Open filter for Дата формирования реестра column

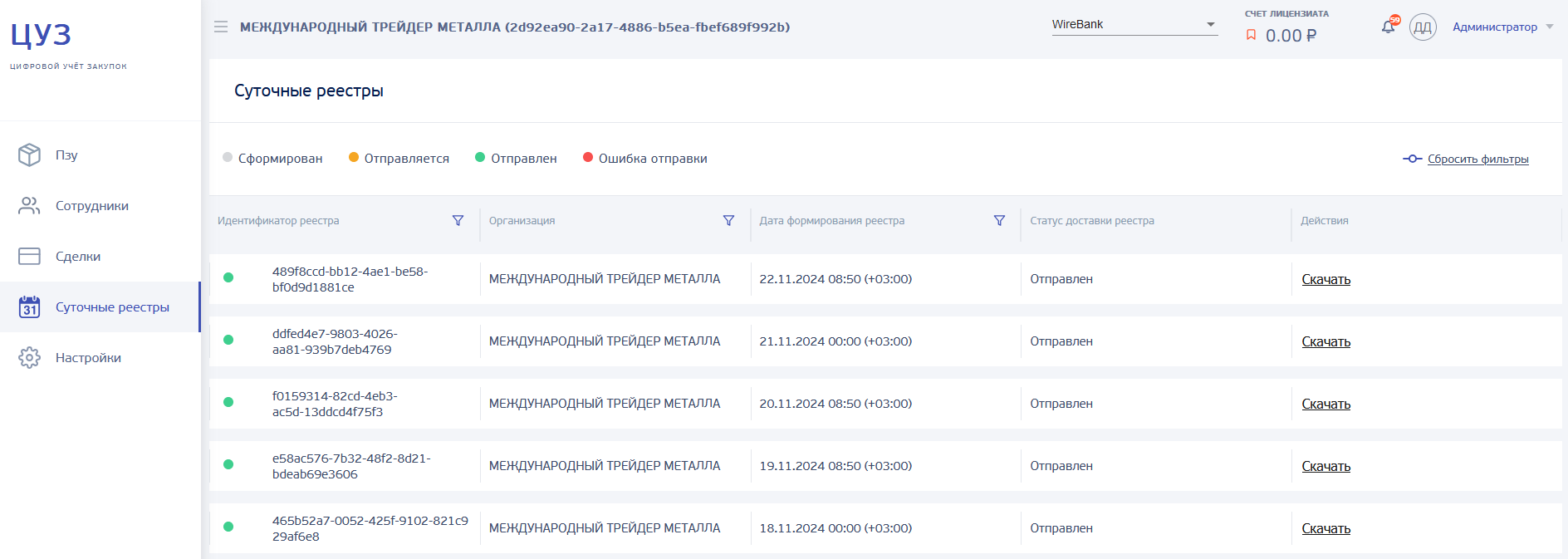coord(999,220)
